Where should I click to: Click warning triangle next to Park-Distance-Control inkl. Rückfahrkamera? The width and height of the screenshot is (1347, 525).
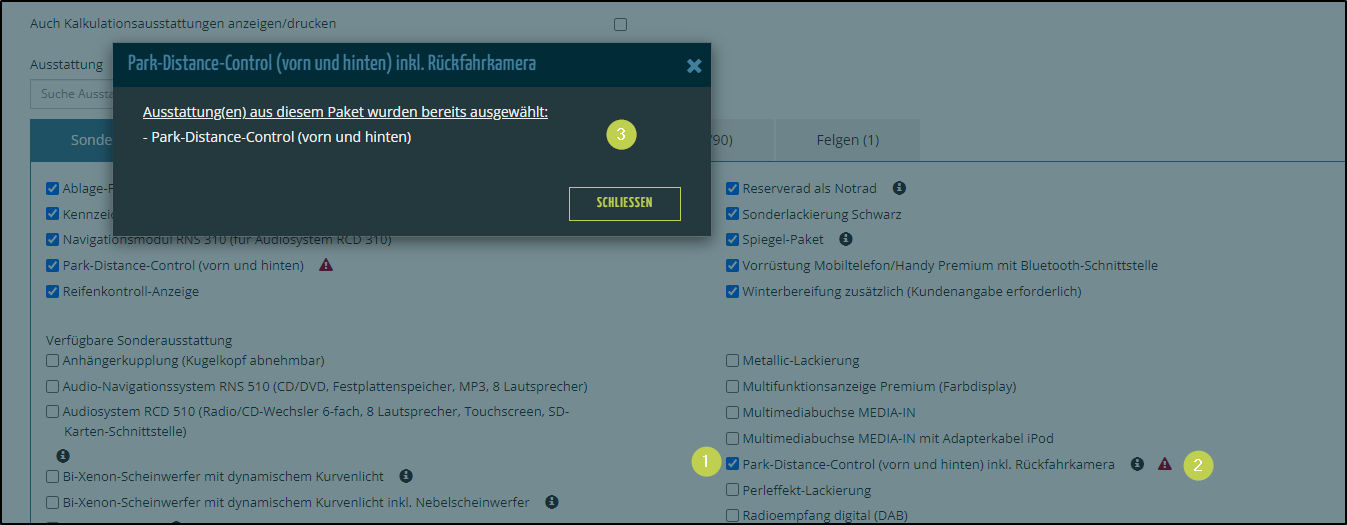[1164, 464]
